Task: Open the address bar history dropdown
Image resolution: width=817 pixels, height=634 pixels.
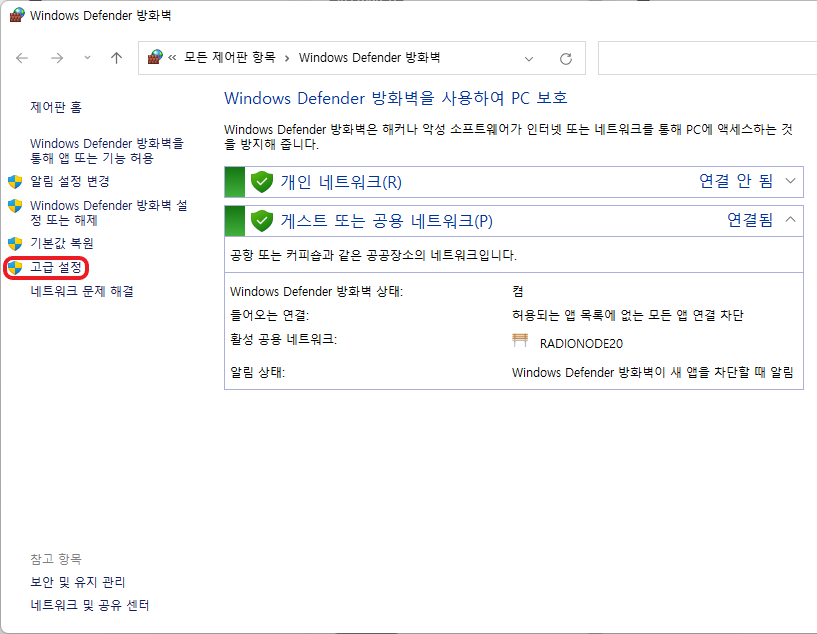Action: click(x=529, y=58)
